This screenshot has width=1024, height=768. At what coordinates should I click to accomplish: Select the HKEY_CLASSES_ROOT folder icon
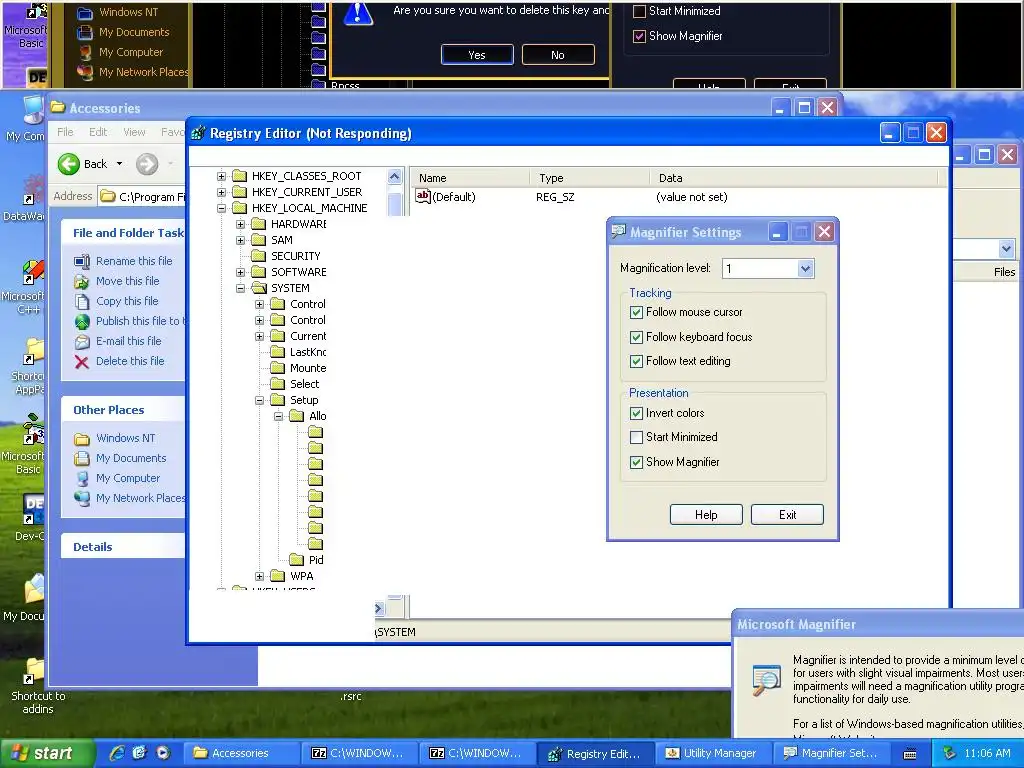pyautogui.click(x=240, y=176)
